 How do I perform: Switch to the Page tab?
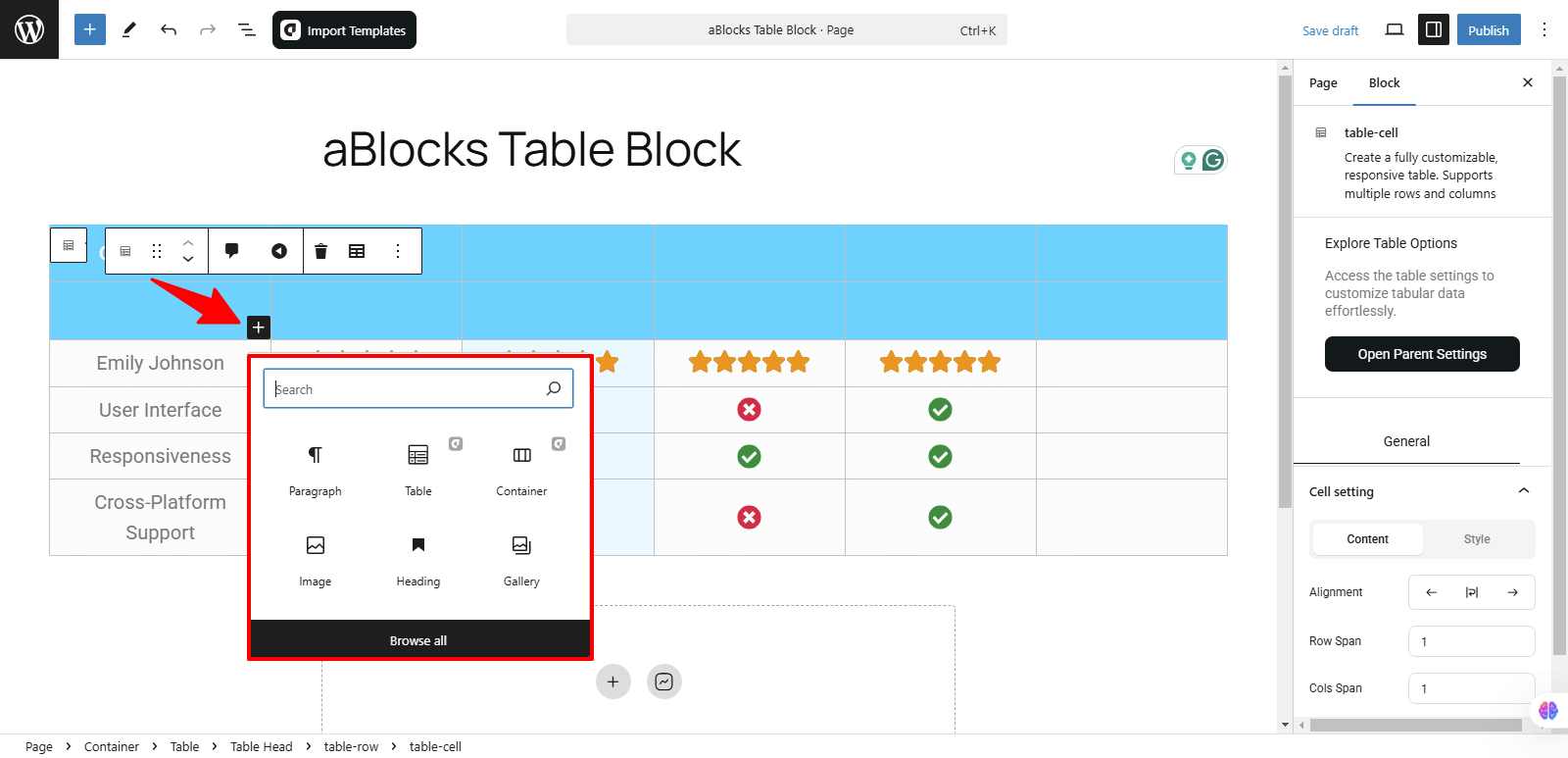pyautogui.click(x=1323, y=83)
